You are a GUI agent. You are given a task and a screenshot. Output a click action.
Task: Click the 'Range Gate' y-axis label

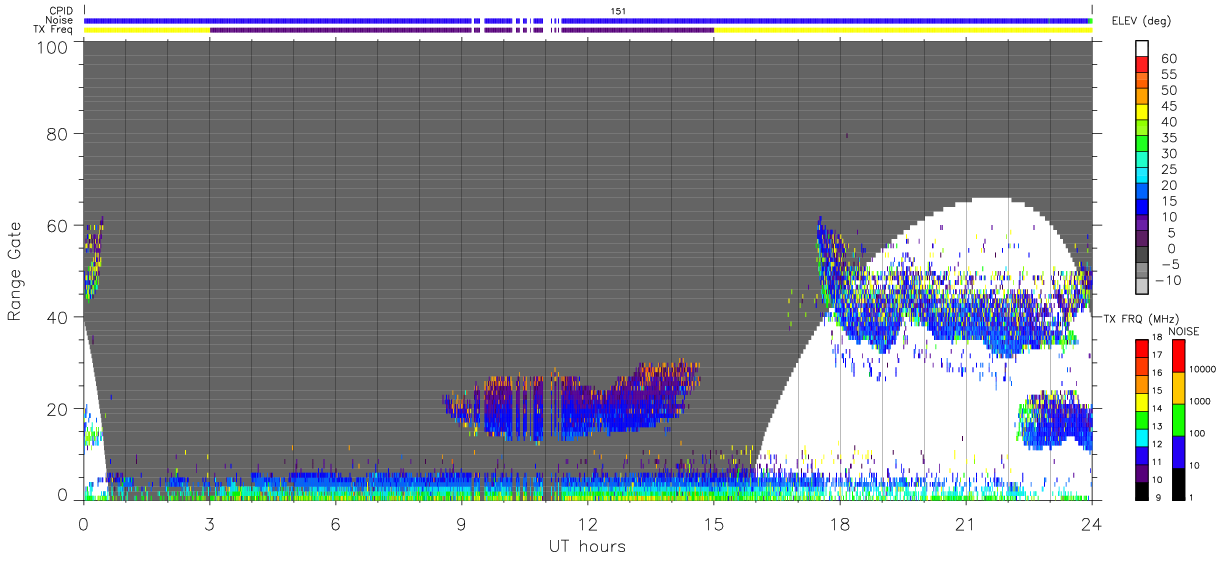15,271
